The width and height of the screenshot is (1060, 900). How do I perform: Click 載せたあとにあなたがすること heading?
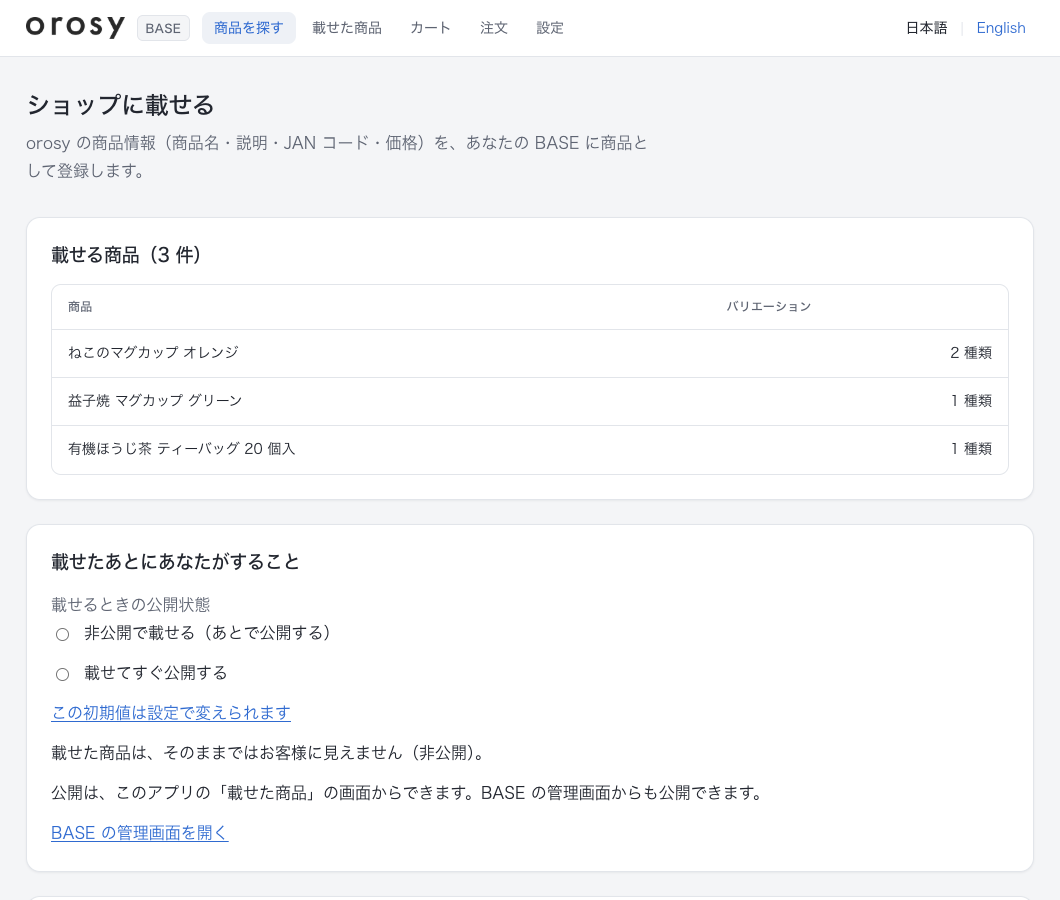pos(176,562)
